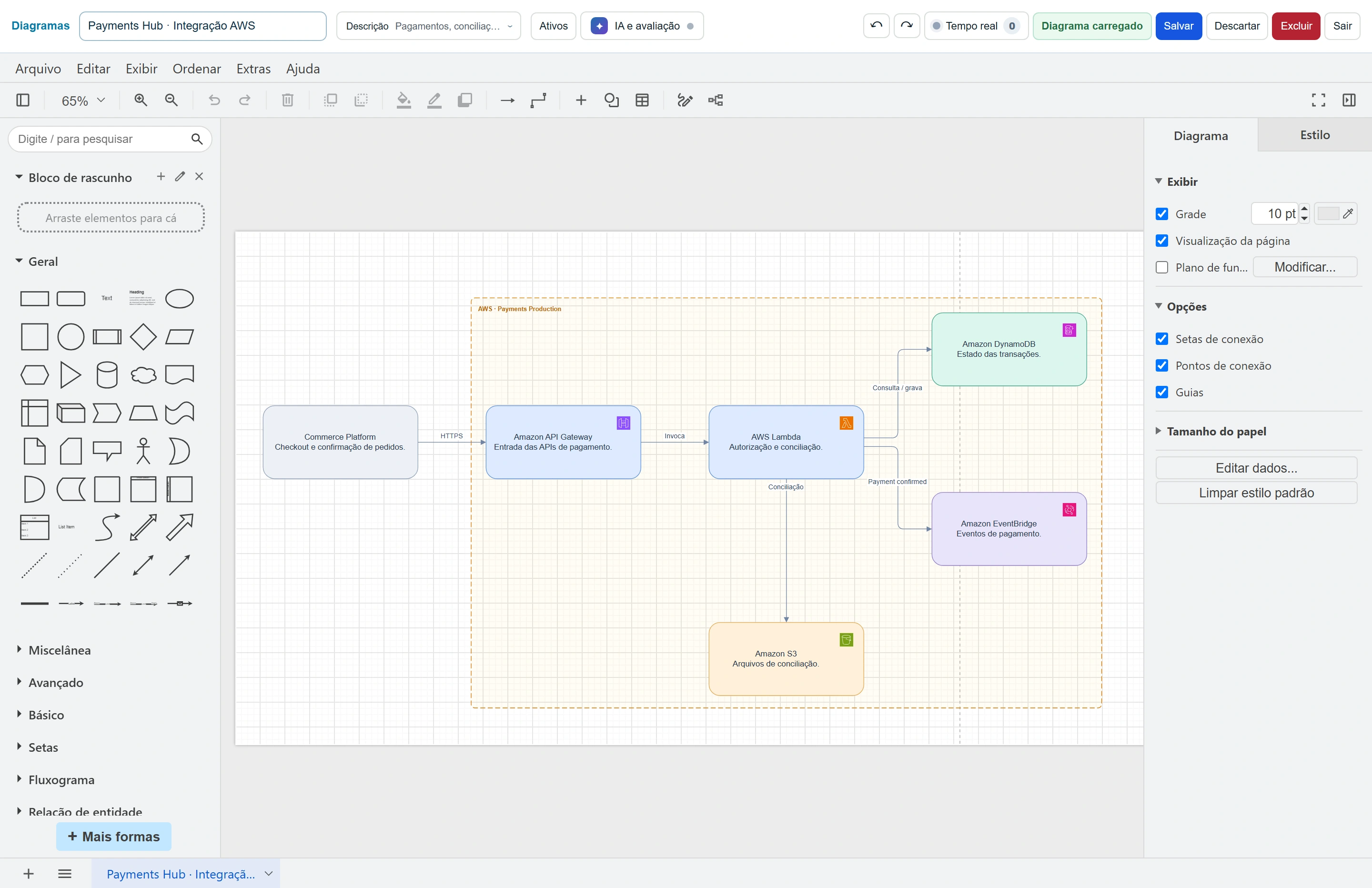Viewport: 1372px width, 888px height.
Task: Add to scratchpad with plus icon
Action: pyautogui.click(x=161, y=176)
